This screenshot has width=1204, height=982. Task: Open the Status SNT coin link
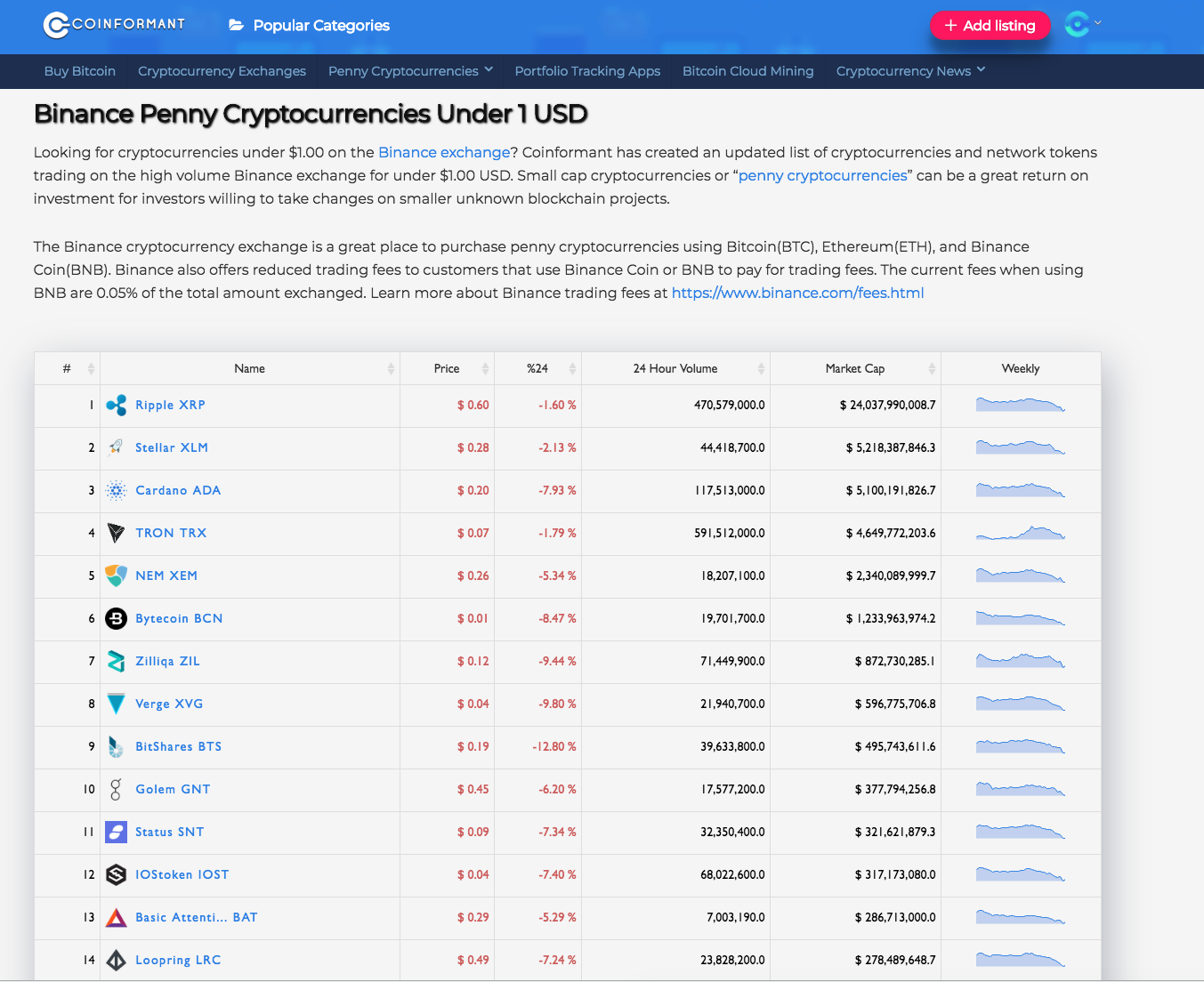169,832
